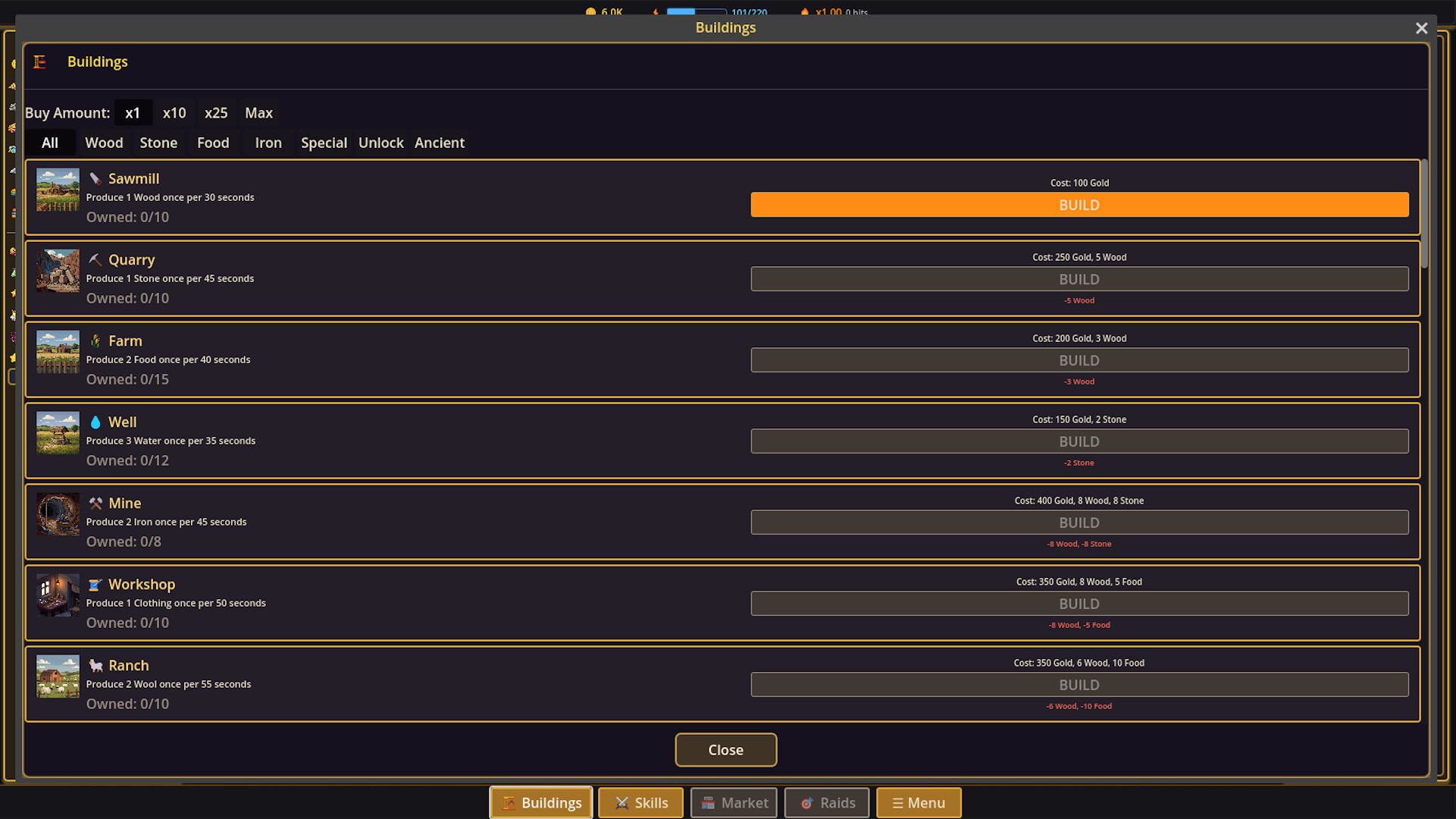1456x819 pixels.
Task: Click the Workshop spool icon
Action: coord(96,584)
